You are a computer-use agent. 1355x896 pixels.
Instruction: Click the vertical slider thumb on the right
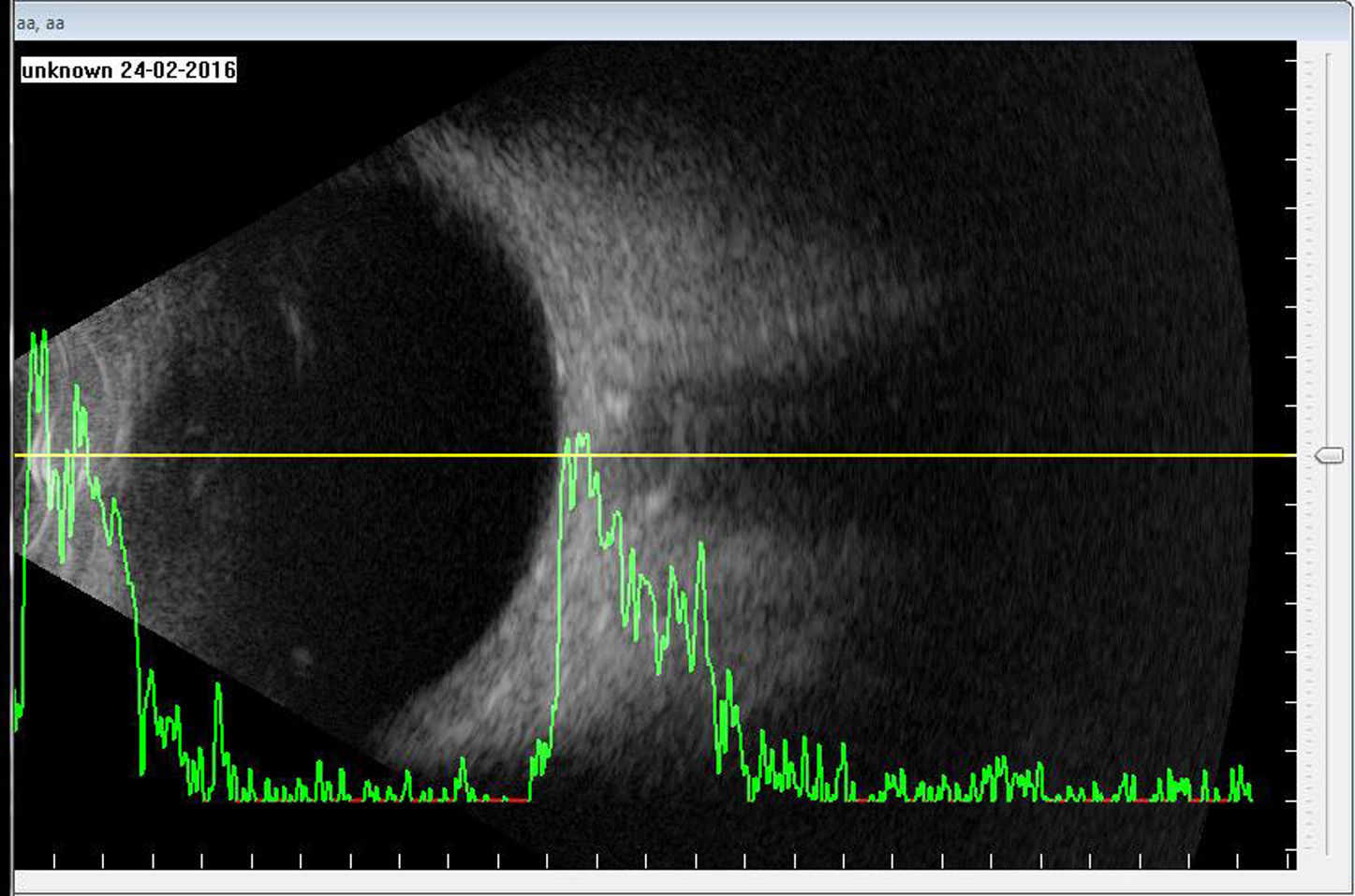(x=1328, y=456)
